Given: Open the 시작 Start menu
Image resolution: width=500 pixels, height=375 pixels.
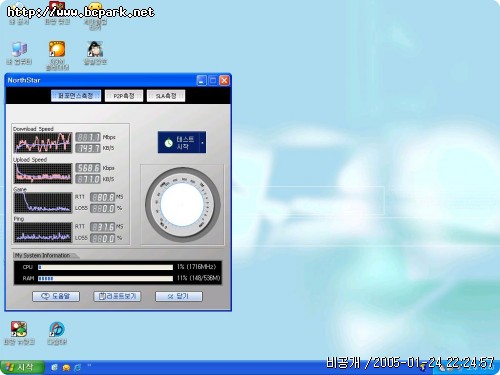Looking at the screenshot, I should pyautogui.click(x=22, y=368).
